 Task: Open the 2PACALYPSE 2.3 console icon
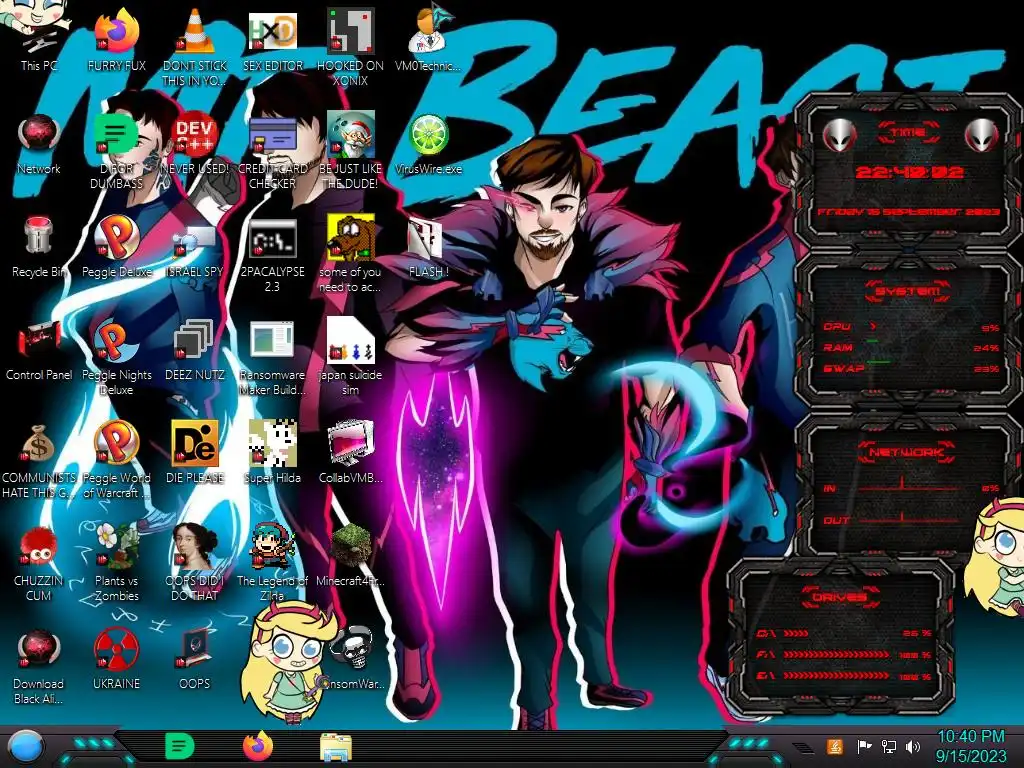[x=272, y=253]
